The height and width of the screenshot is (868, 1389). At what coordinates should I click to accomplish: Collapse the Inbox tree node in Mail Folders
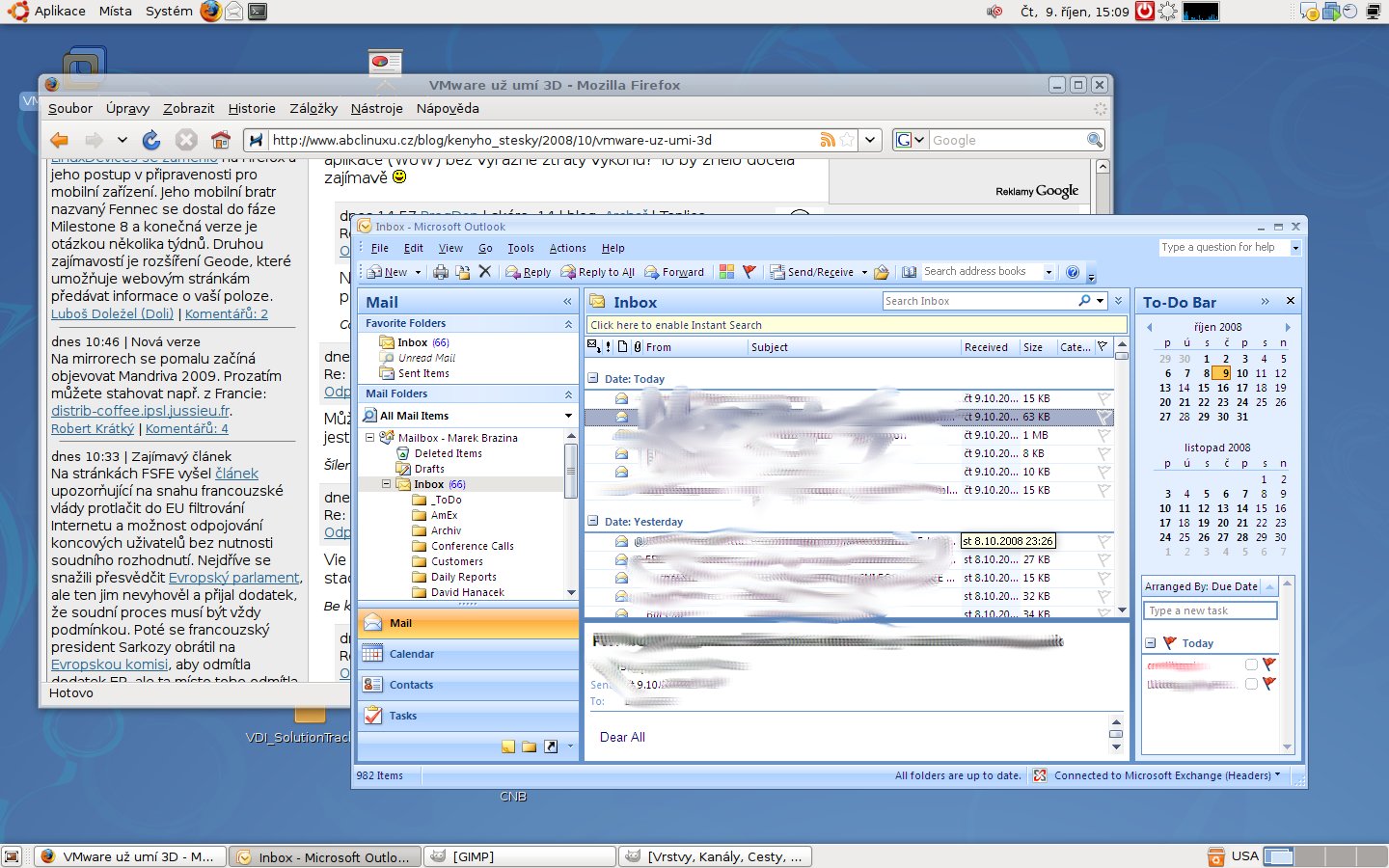coord(386,484)
